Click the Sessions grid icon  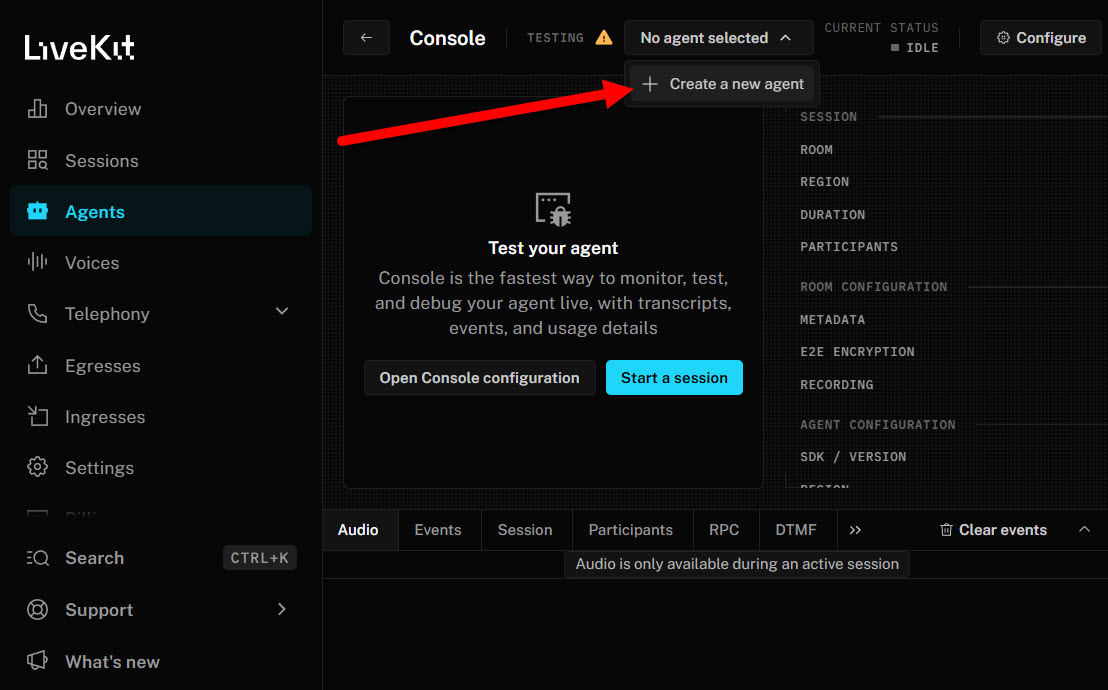pyautogui.click(x=37, y=160)
